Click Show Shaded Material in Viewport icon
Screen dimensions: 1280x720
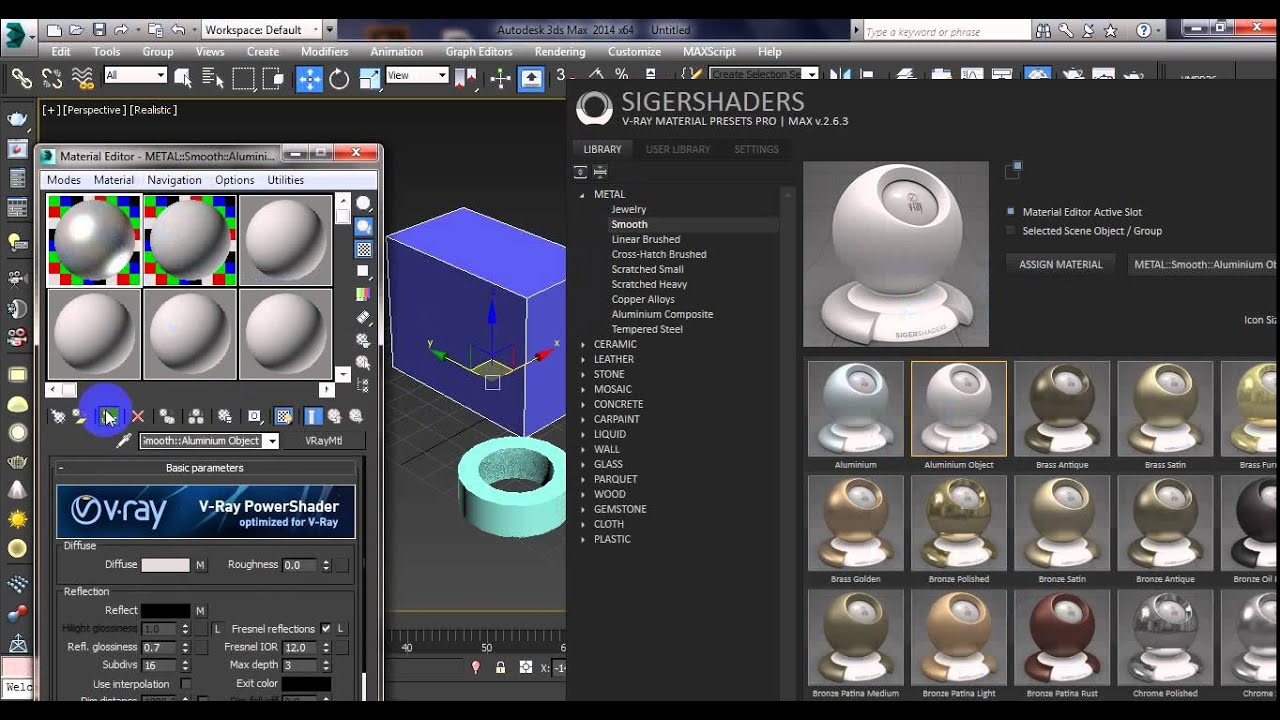[284, 416]
